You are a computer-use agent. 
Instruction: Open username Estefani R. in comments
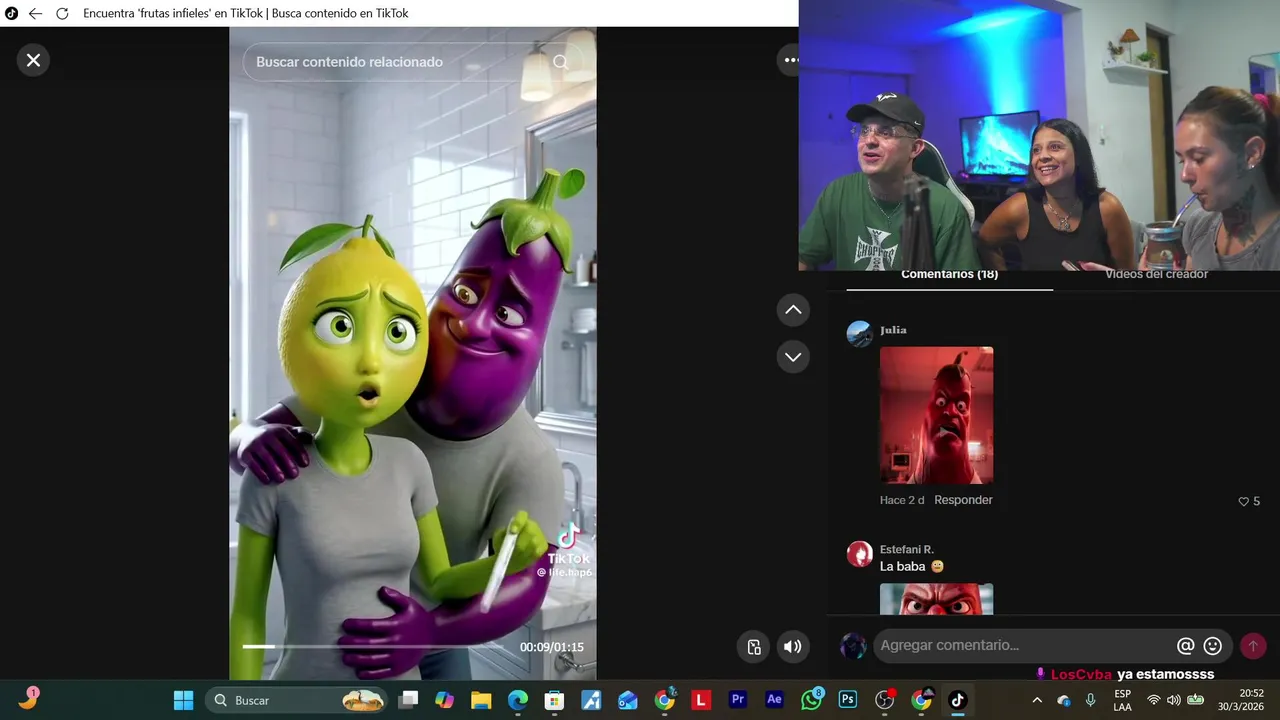pyautogui.click(x=907, y=550)
